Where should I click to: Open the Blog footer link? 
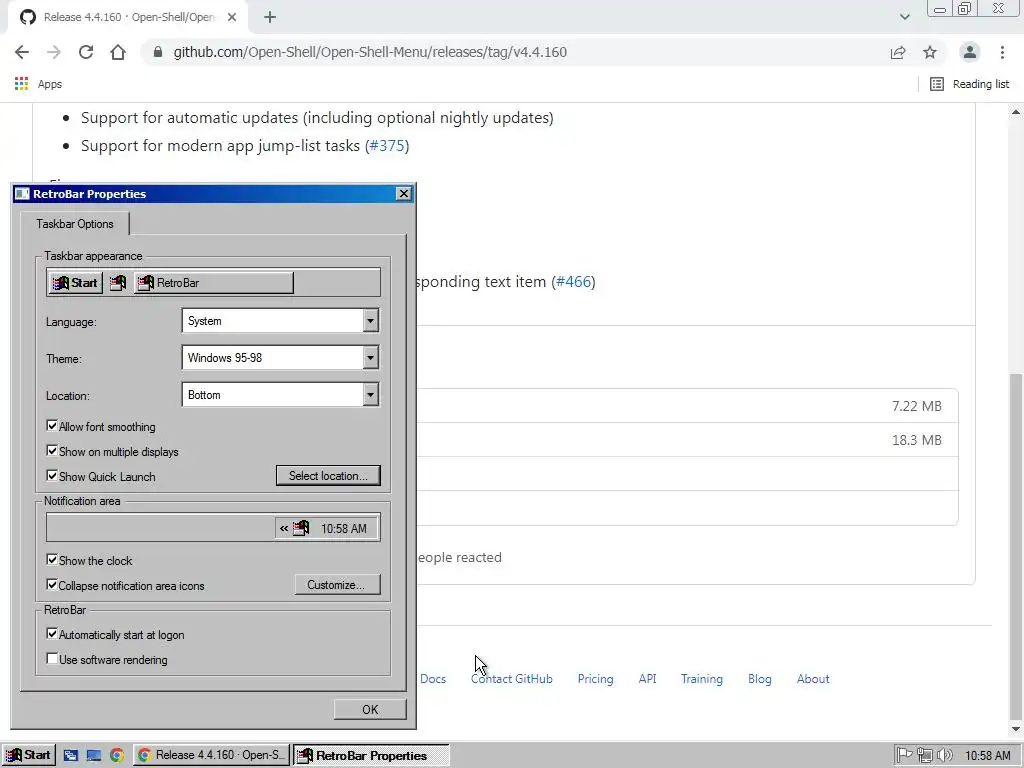[x=760, y=679]
